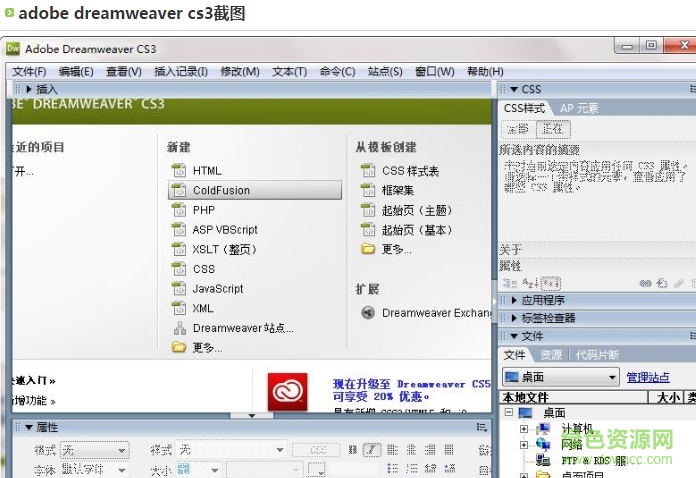
Task: Click the attach style sheet link icon
Action: click(645, 283)
